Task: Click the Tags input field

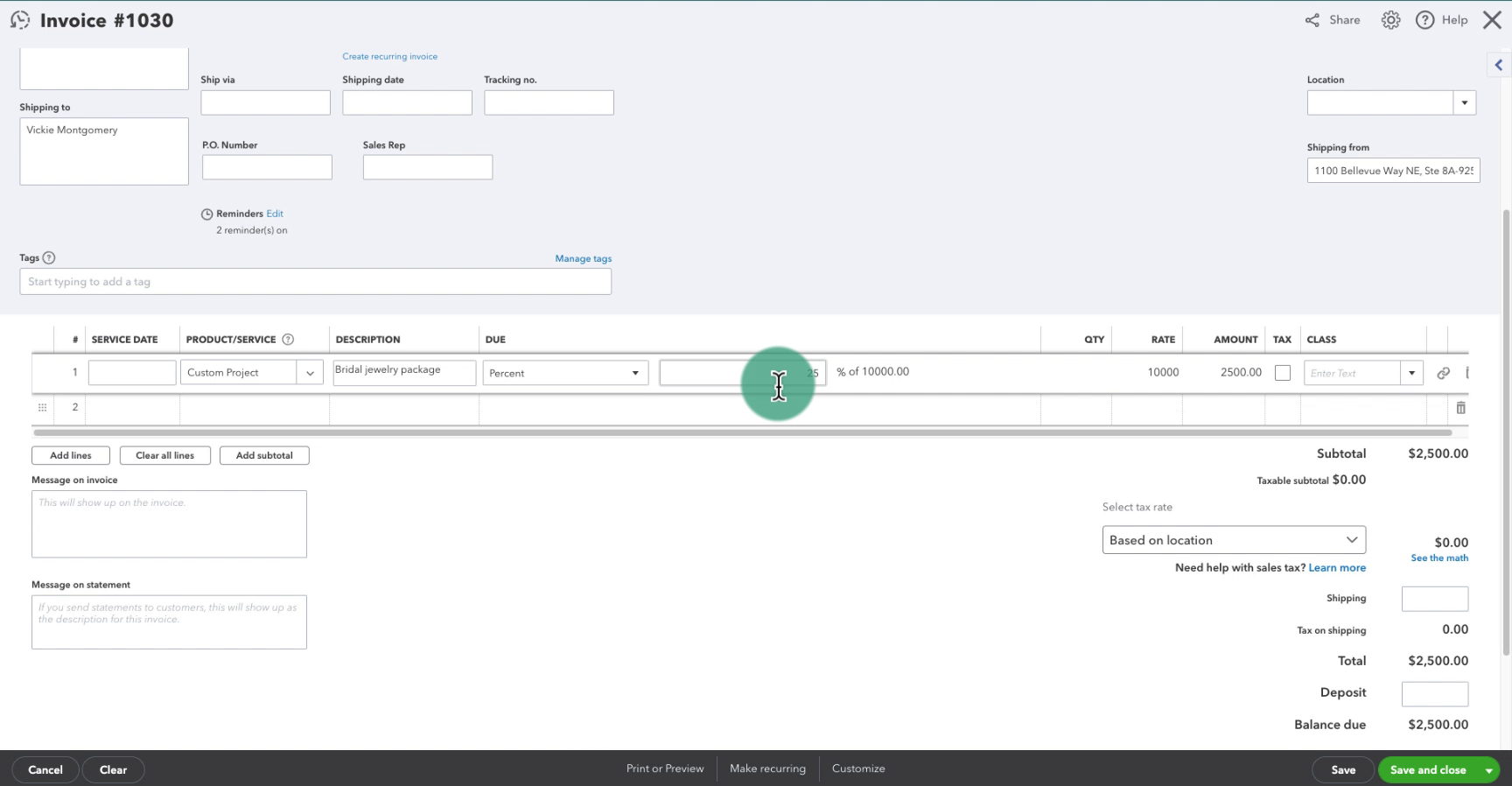Action: (315, 282)
